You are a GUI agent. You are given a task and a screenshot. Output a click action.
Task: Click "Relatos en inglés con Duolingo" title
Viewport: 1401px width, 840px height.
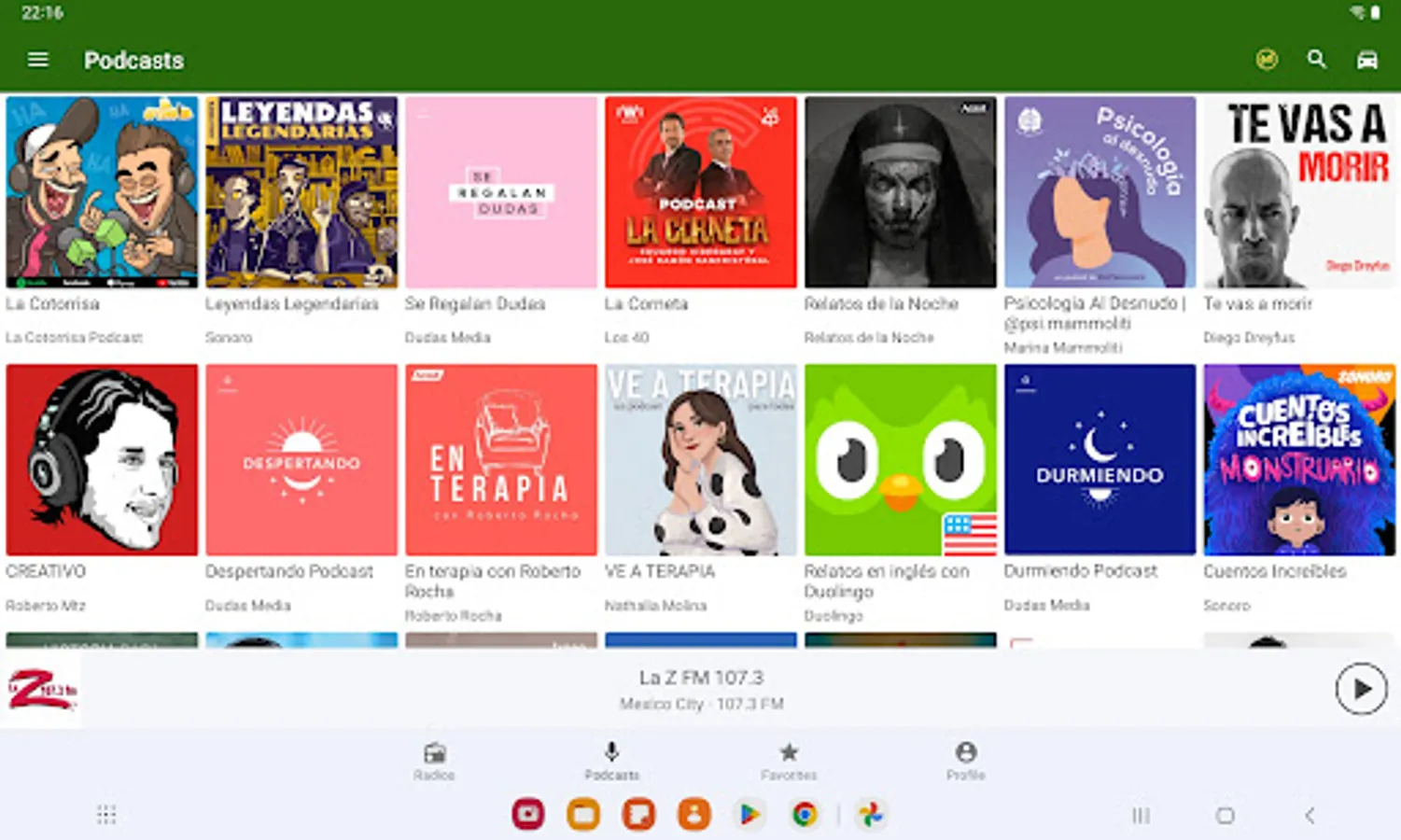tap(887, 581)
